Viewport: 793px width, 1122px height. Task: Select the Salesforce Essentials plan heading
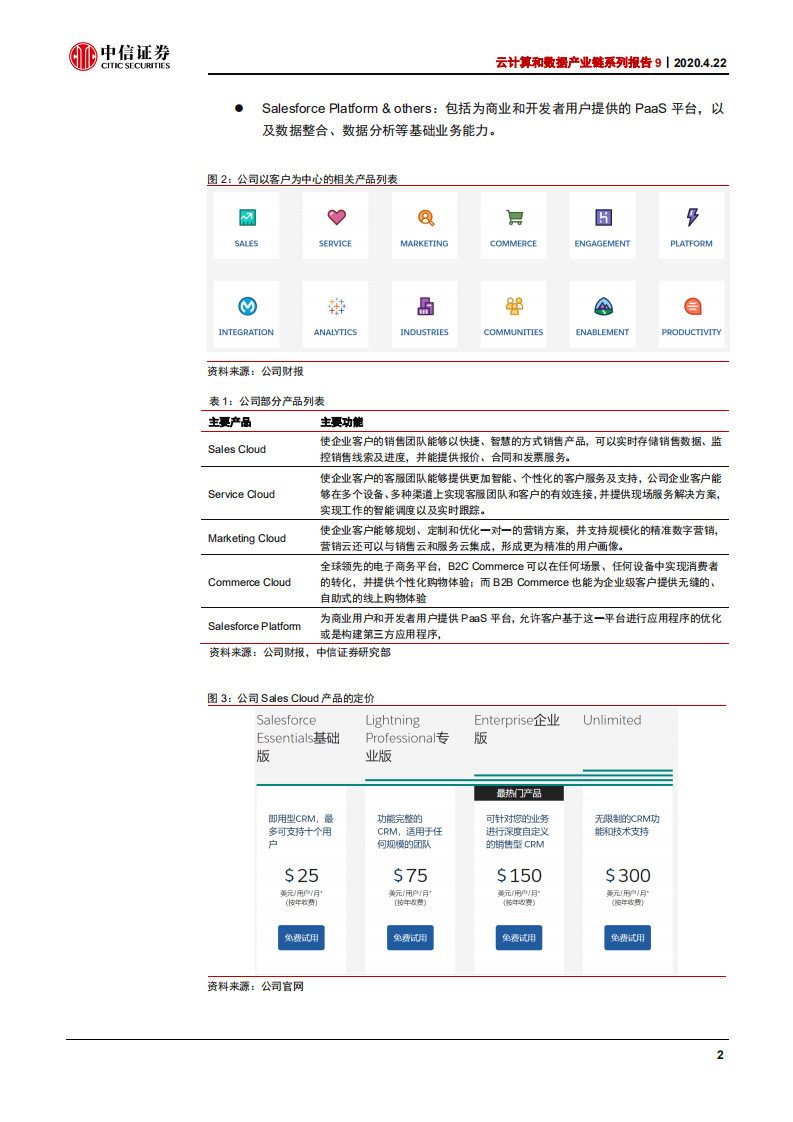pyautogui.click(x=298, y=738)
